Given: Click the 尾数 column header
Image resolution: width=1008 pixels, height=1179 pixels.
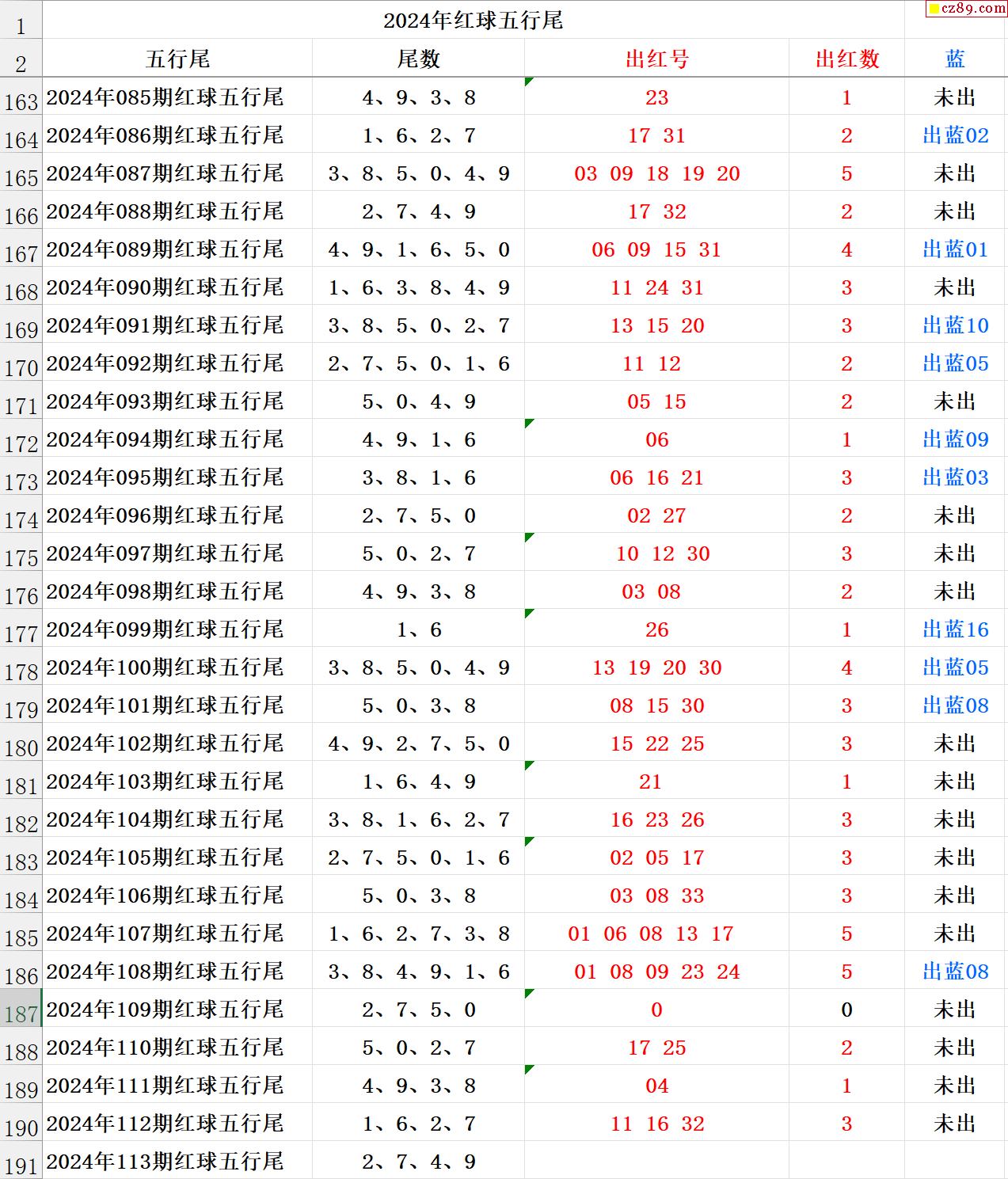Looking at the screenshot, I should coord(418,59).
